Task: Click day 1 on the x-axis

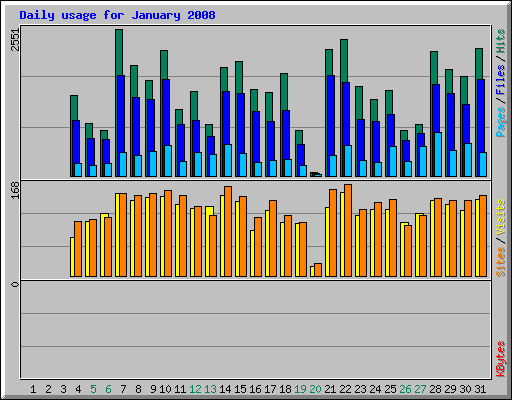Action: pos(33,389)
